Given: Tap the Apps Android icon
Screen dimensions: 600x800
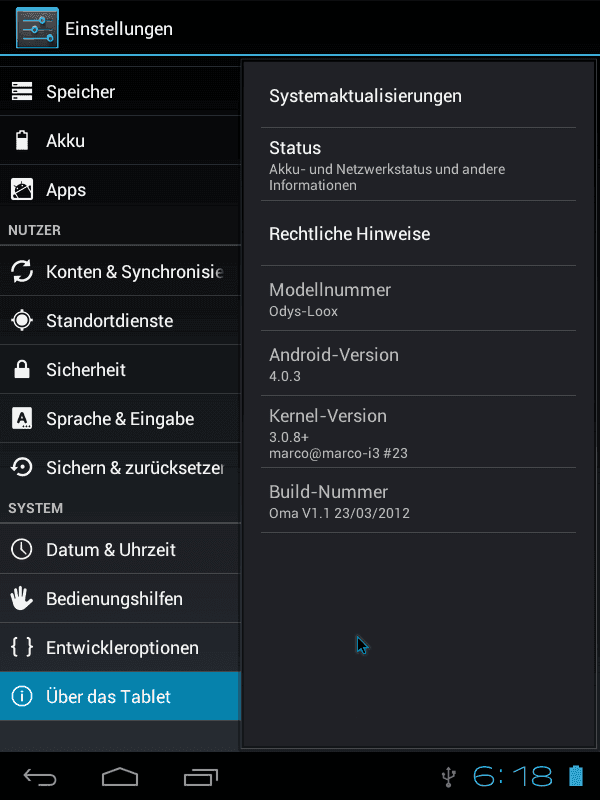Looking at the screenshot, I should click(22, 189).
